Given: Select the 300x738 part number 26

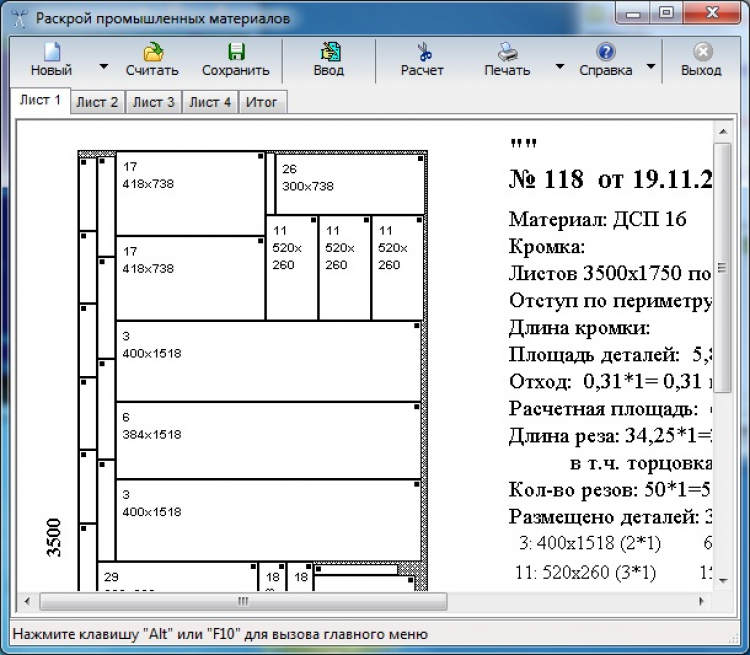Looking at the screenshot, I should click(350, 184).
